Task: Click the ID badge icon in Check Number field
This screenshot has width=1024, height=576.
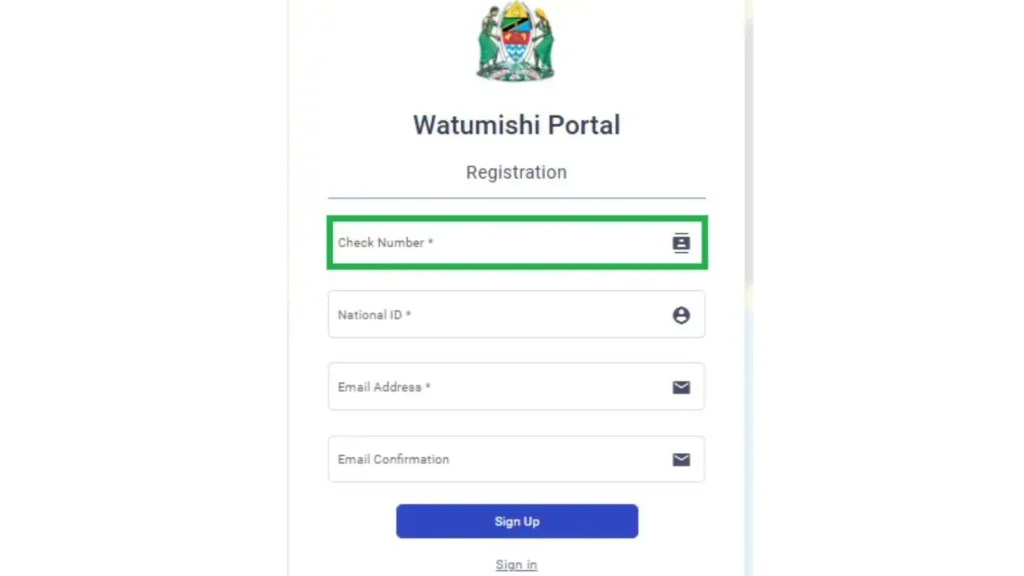Action: click(681, 243)
